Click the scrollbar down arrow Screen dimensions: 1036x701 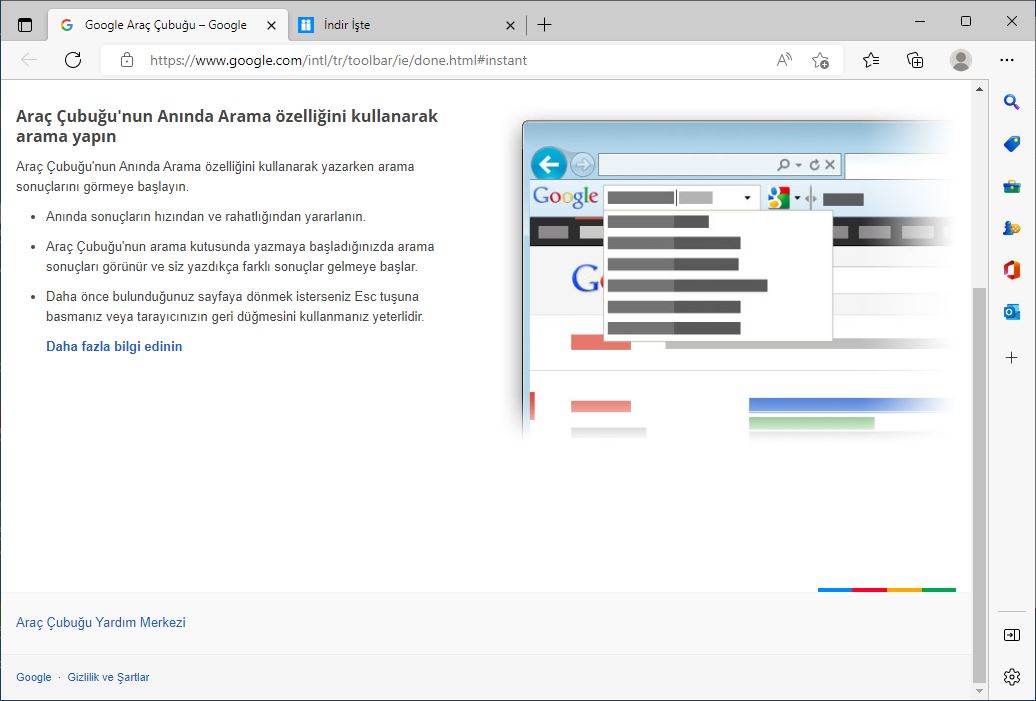point(979,692)
